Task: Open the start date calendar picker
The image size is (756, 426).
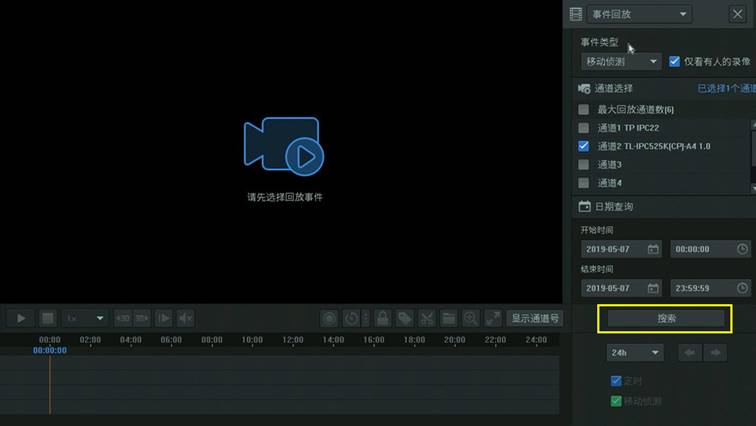Action: (653, 248)
